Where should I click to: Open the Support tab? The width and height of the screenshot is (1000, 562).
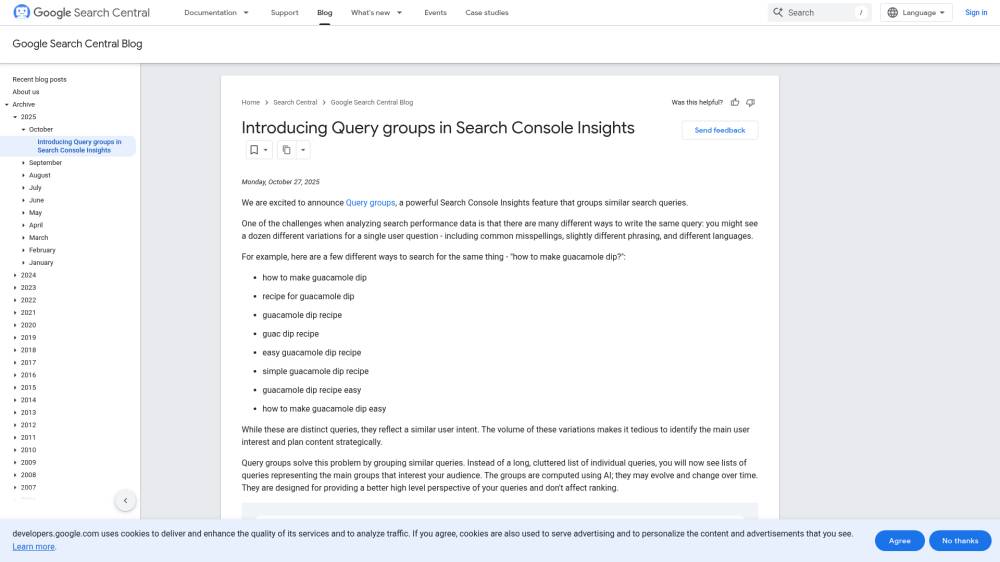tap(284, 12)
